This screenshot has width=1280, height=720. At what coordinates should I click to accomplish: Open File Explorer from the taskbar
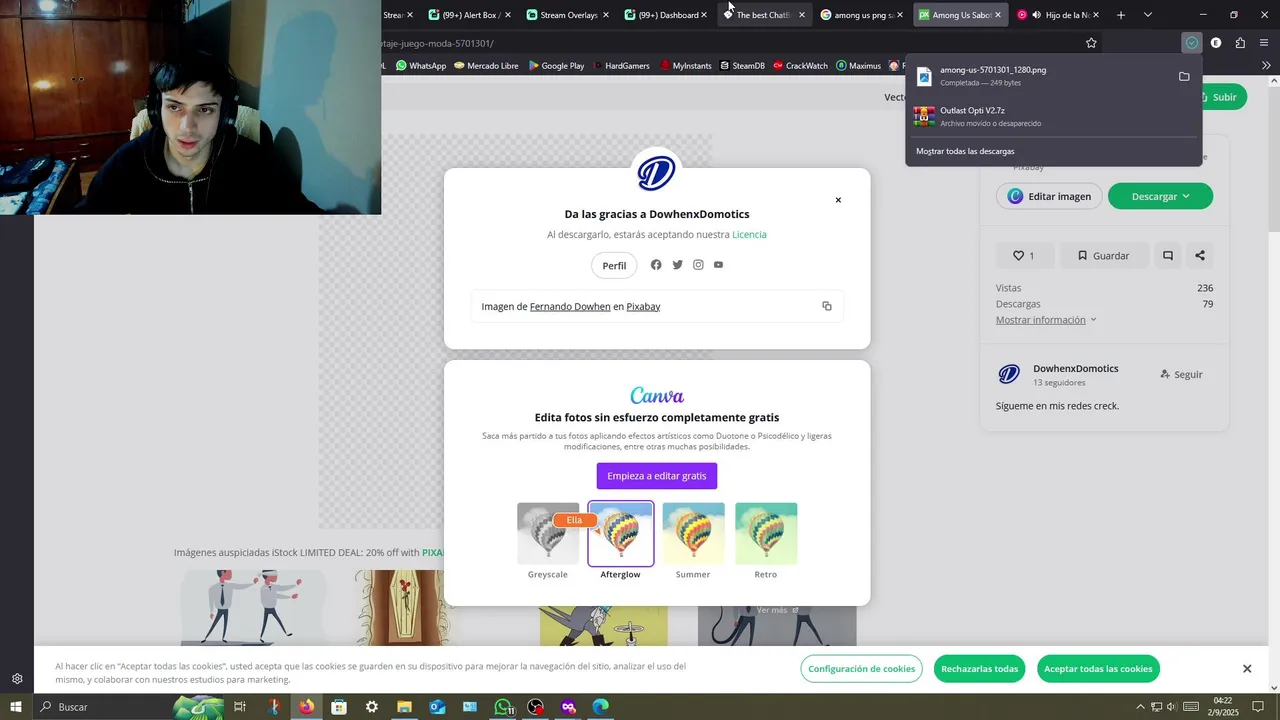point(404,707)
